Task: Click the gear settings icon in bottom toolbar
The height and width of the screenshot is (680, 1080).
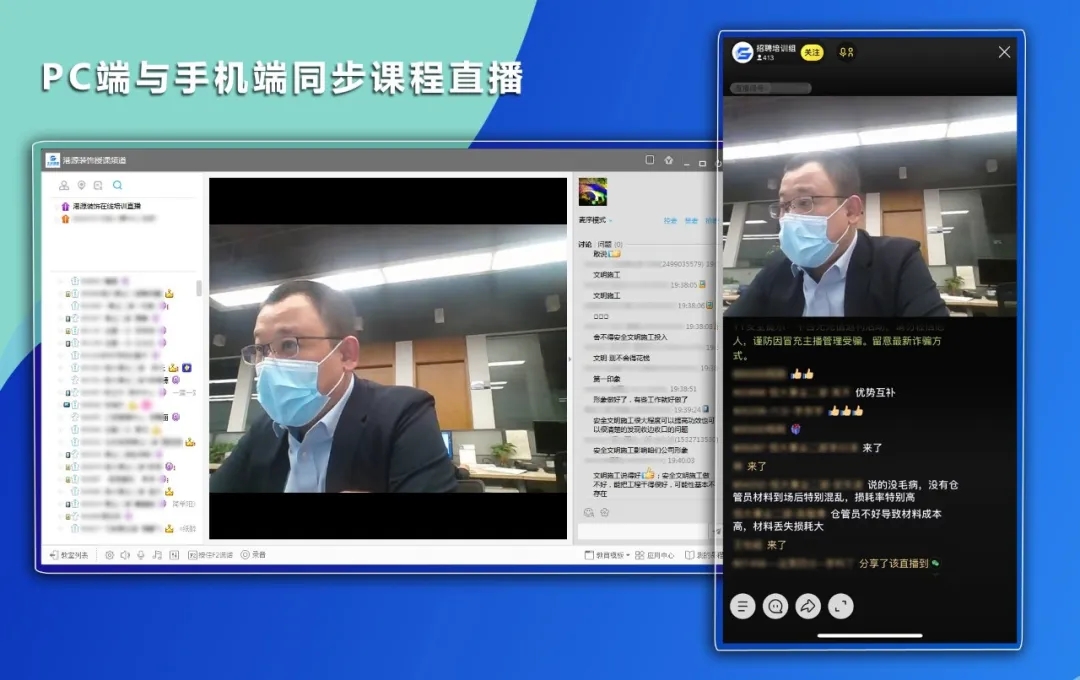Action: pyautogui.click(x=109, y=554)
